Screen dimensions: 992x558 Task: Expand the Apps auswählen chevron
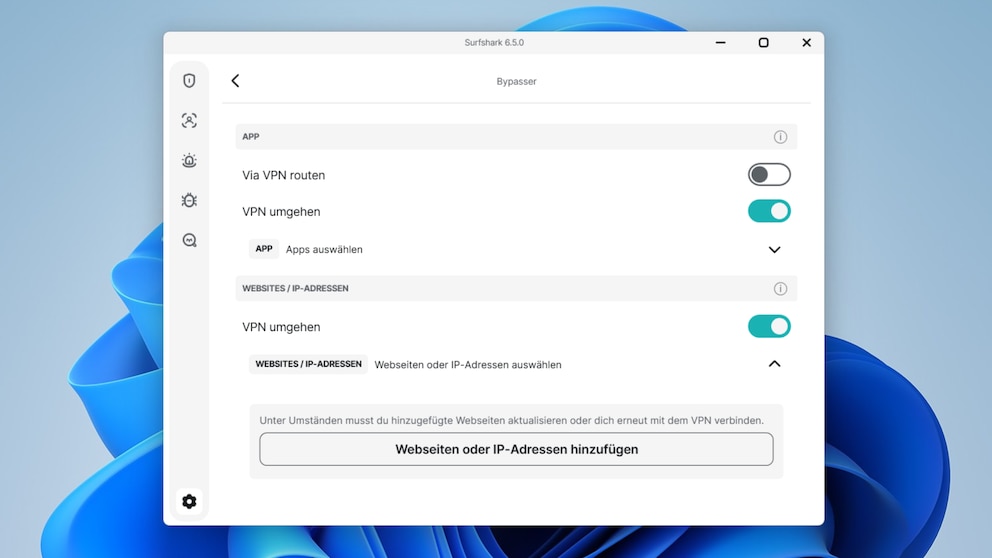[774, 249]
